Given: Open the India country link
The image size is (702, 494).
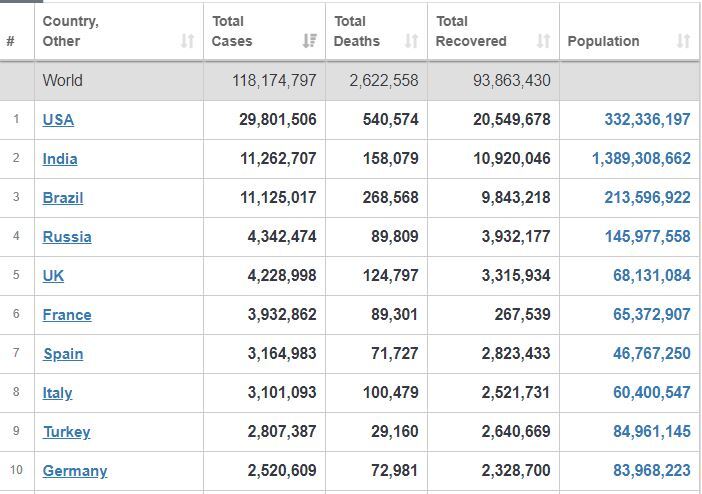Looking at the screenshot, I should coord(60,159).
